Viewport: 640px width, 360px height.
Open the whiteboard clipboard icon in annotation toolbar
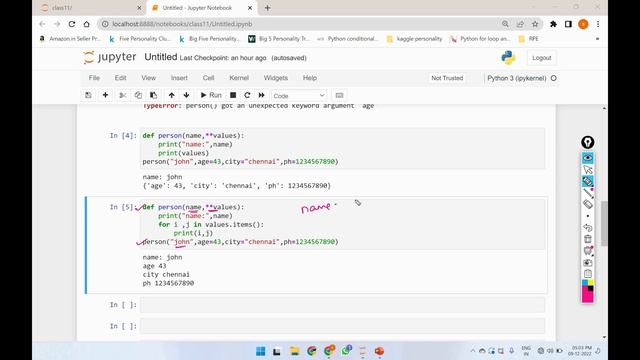(x=588, y=274)
